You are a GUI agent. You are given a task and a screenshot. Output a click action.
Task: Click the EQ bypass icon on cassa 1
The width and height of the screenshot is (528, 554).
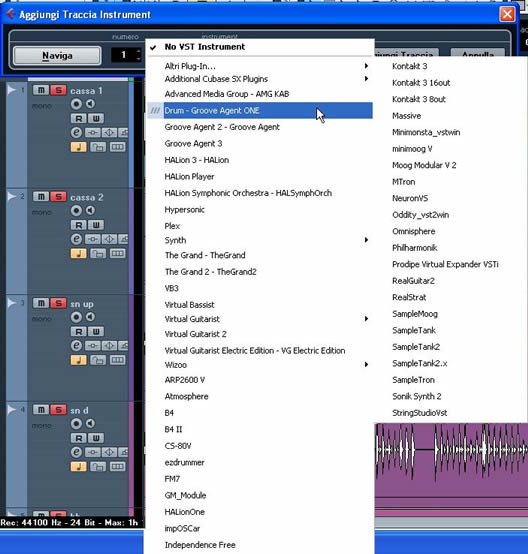coord(109,133)
